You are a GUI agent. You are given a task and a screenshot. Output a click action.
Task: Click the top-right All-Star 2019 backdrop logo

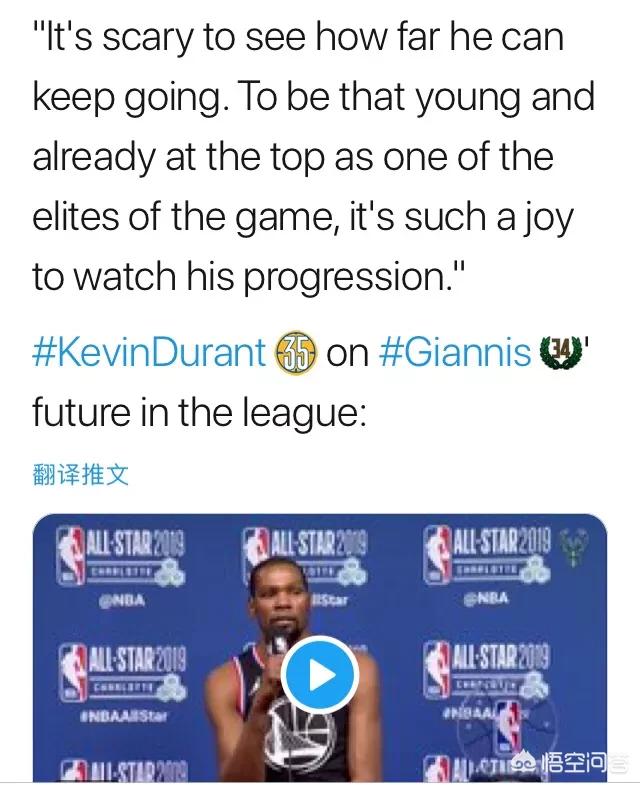(487, 555)
